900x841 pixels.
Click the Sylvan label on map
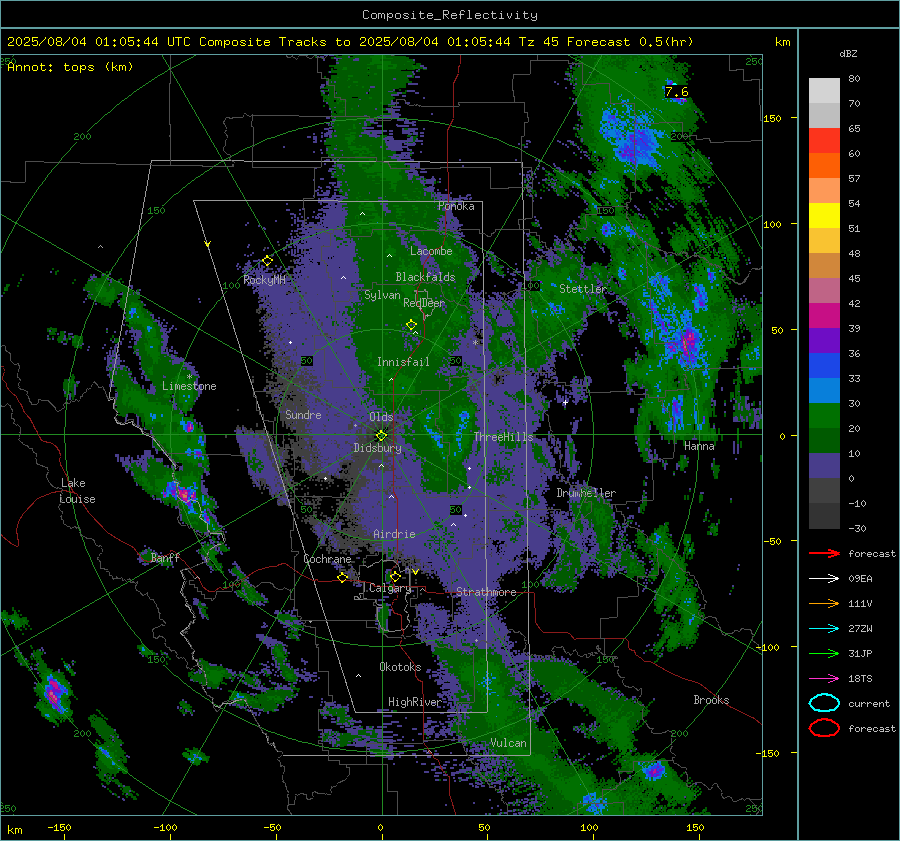coord(382,295)
